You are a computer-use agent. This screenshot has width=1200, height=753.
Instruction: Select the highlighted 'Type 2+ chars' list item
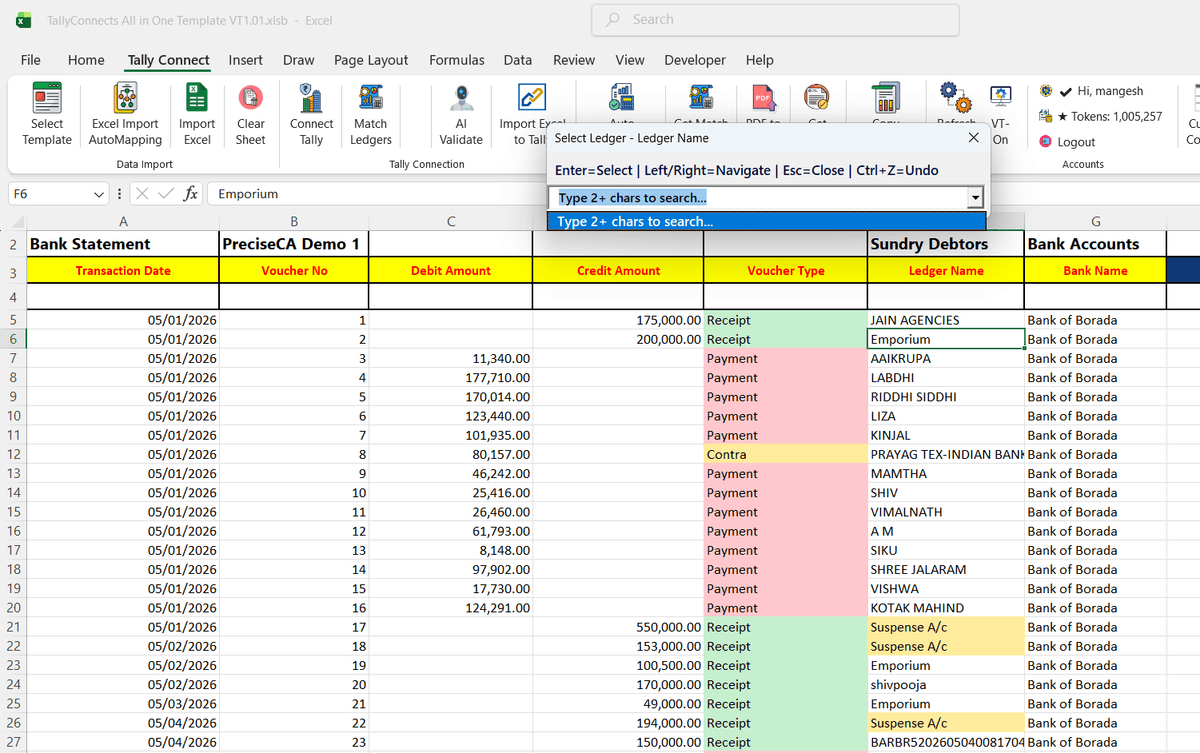[x=766, y=221]
